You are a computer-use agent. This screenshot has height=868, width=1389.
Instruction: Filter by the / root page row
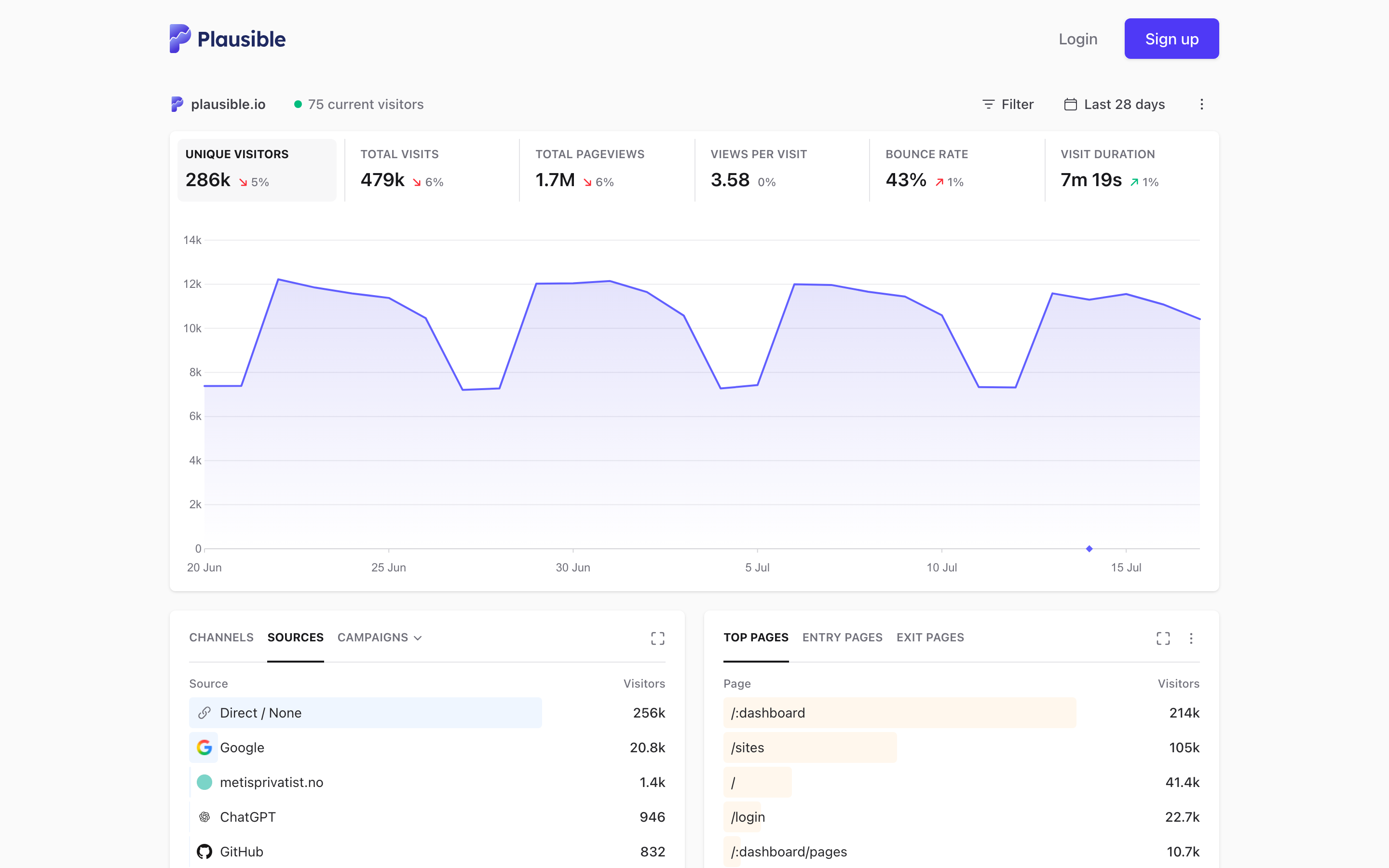click(961, 782)
